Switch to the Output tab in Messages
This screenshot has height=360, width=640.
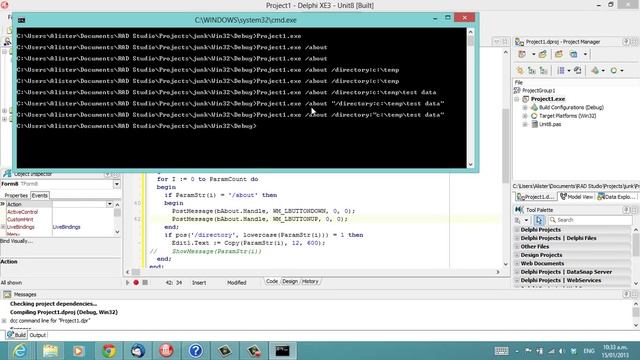(38, 335)
